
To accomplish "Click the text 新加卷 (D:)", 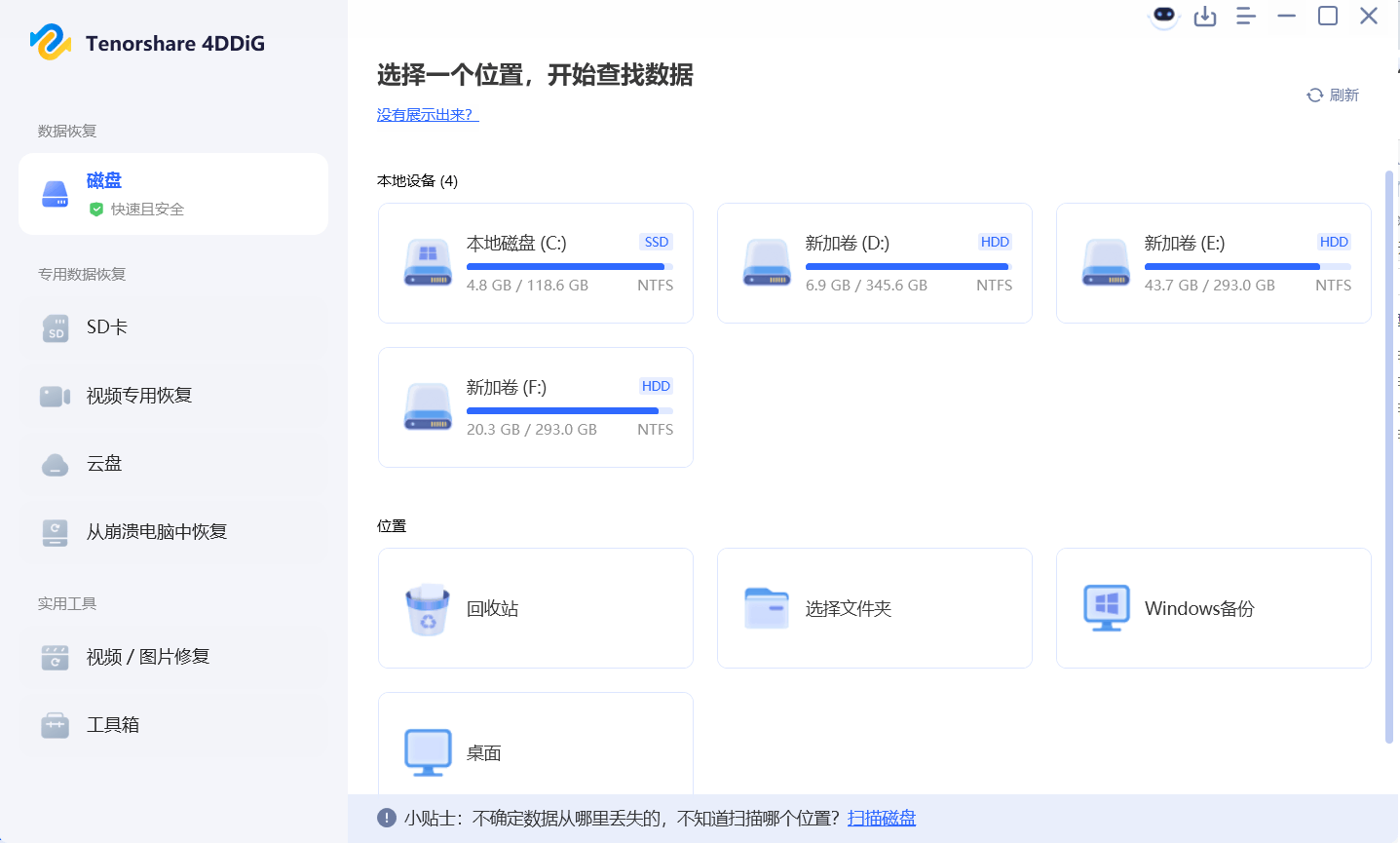I will coord(848,244).
